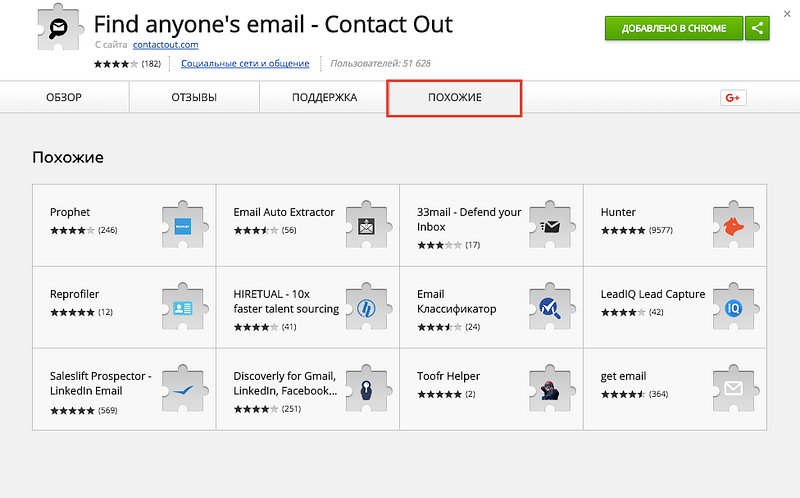800x498 pixels.
Task: Click the share icon button
Action: tap(757, 28)
